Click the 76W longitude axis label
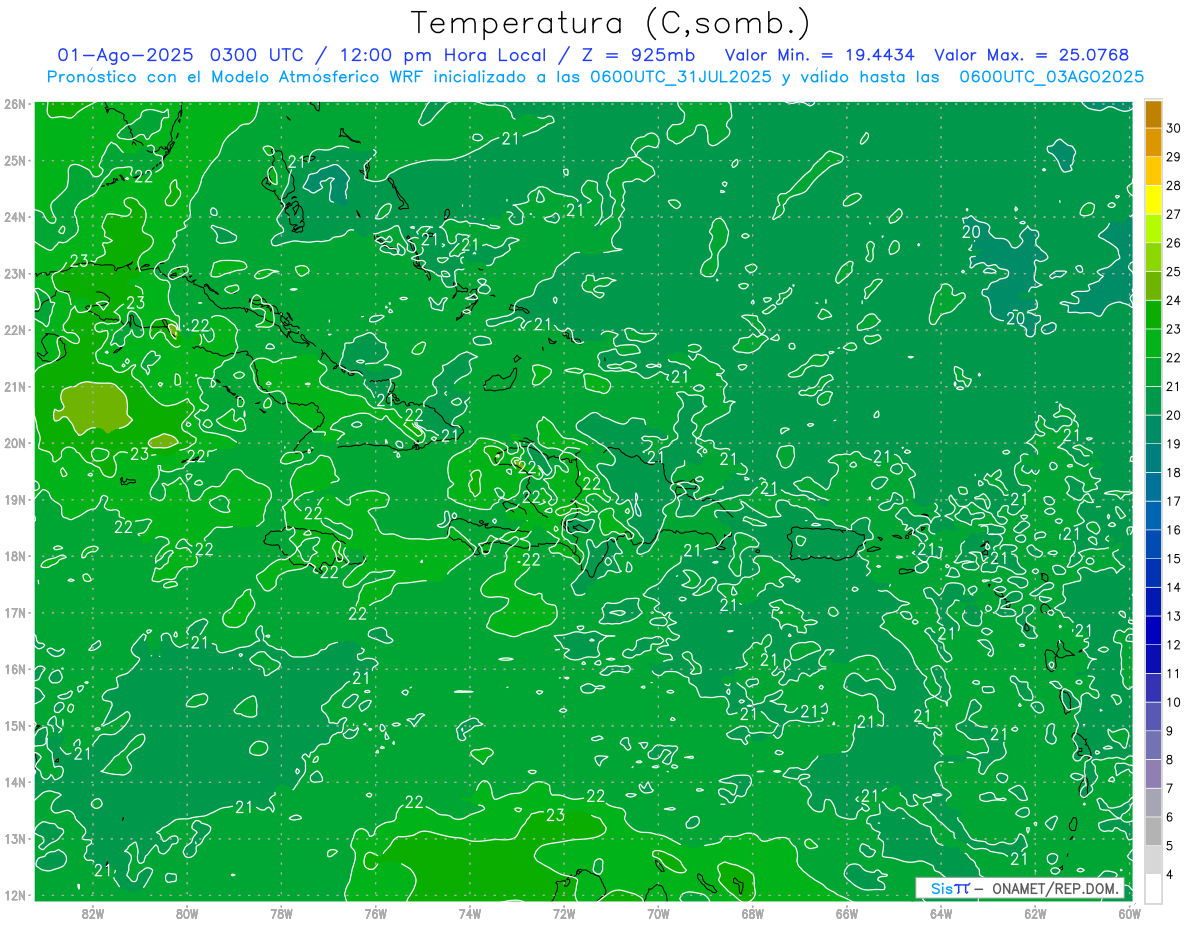This screenshot has width=1200, height=927. click(x=375, y=913)
